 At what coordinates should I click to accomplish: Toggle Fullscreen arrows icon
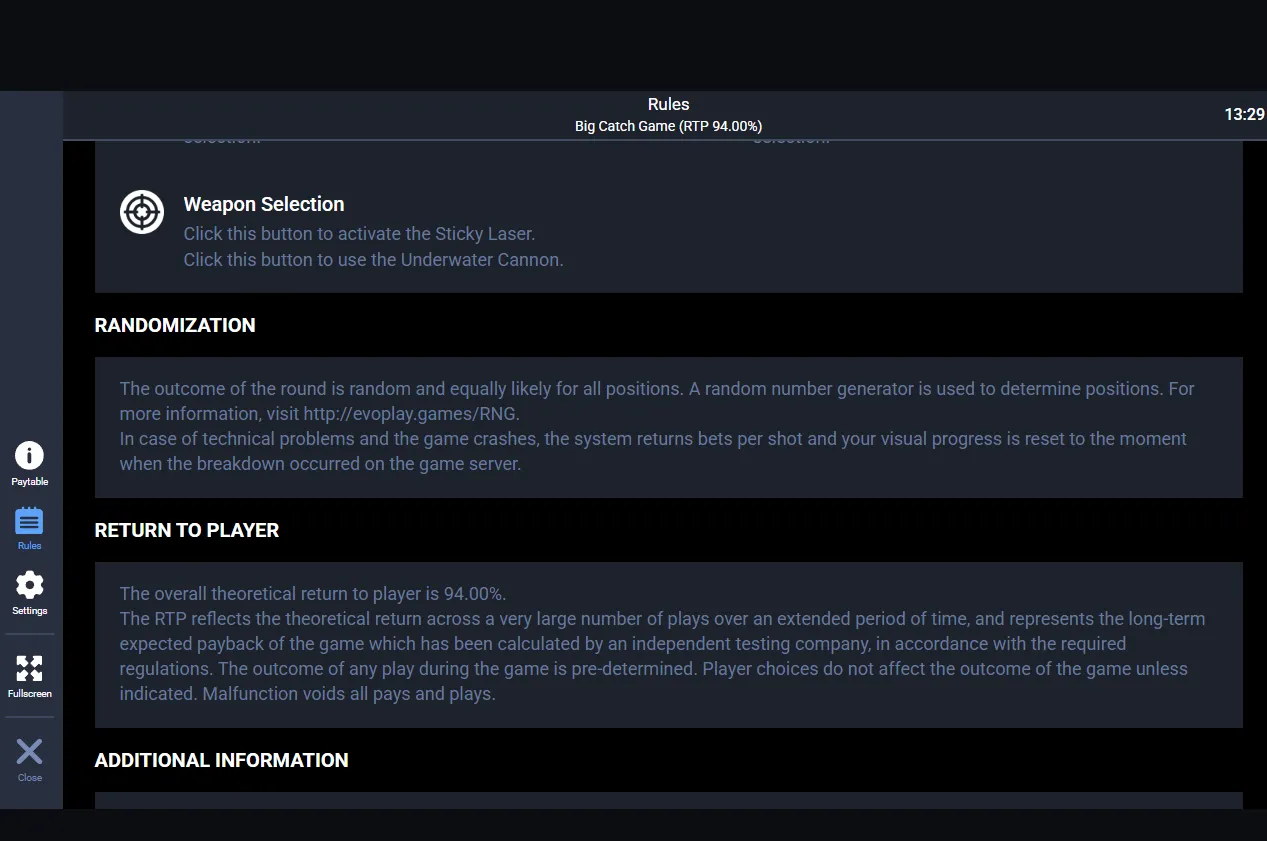(29, 668)
